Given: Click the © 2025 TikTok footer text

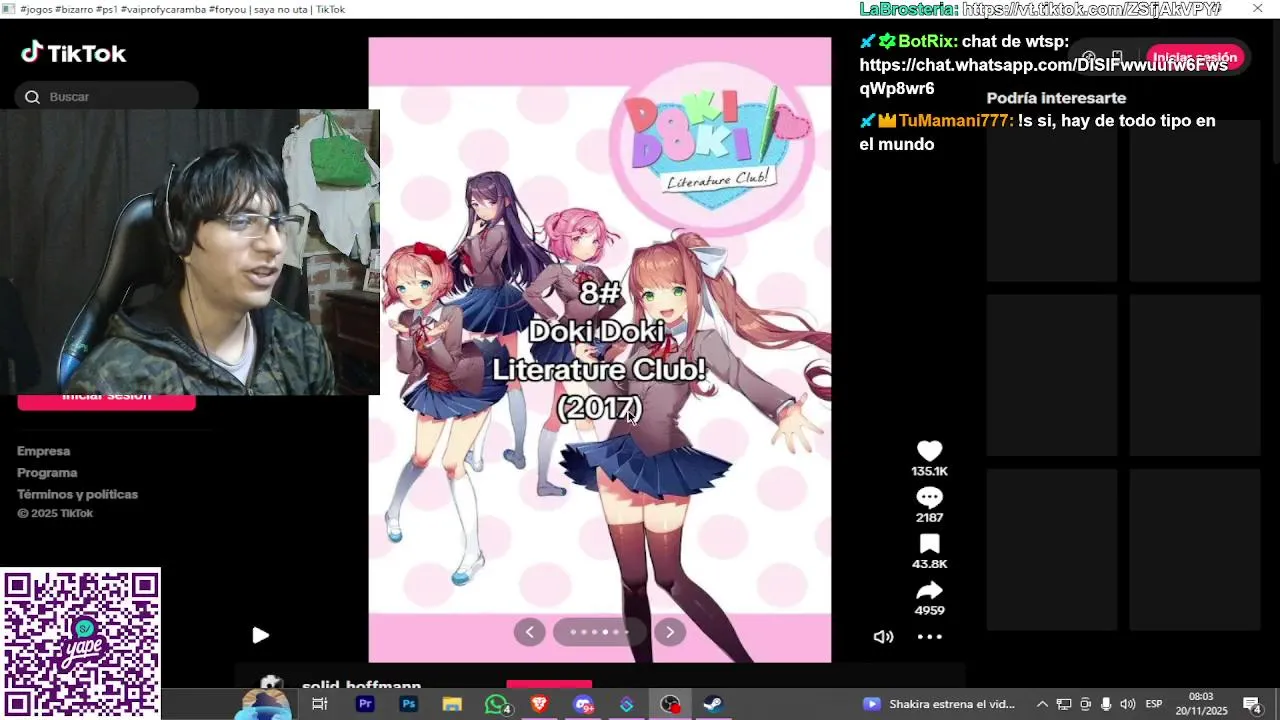Looking at the screenshot, I should [55, 513].
